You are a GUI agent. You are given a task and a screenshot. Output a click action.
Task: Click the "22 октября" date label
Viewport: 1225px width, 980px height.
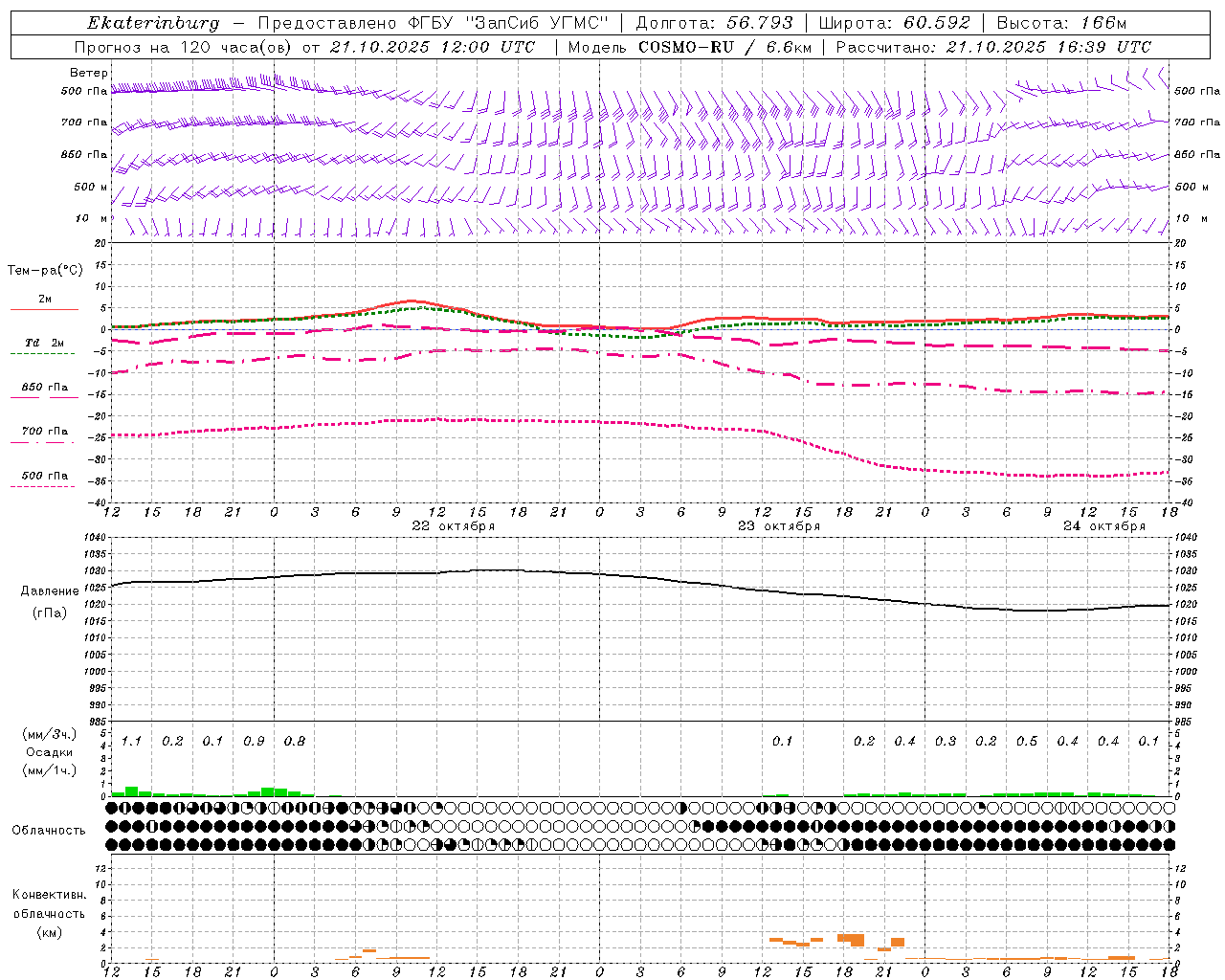point(454,526)
